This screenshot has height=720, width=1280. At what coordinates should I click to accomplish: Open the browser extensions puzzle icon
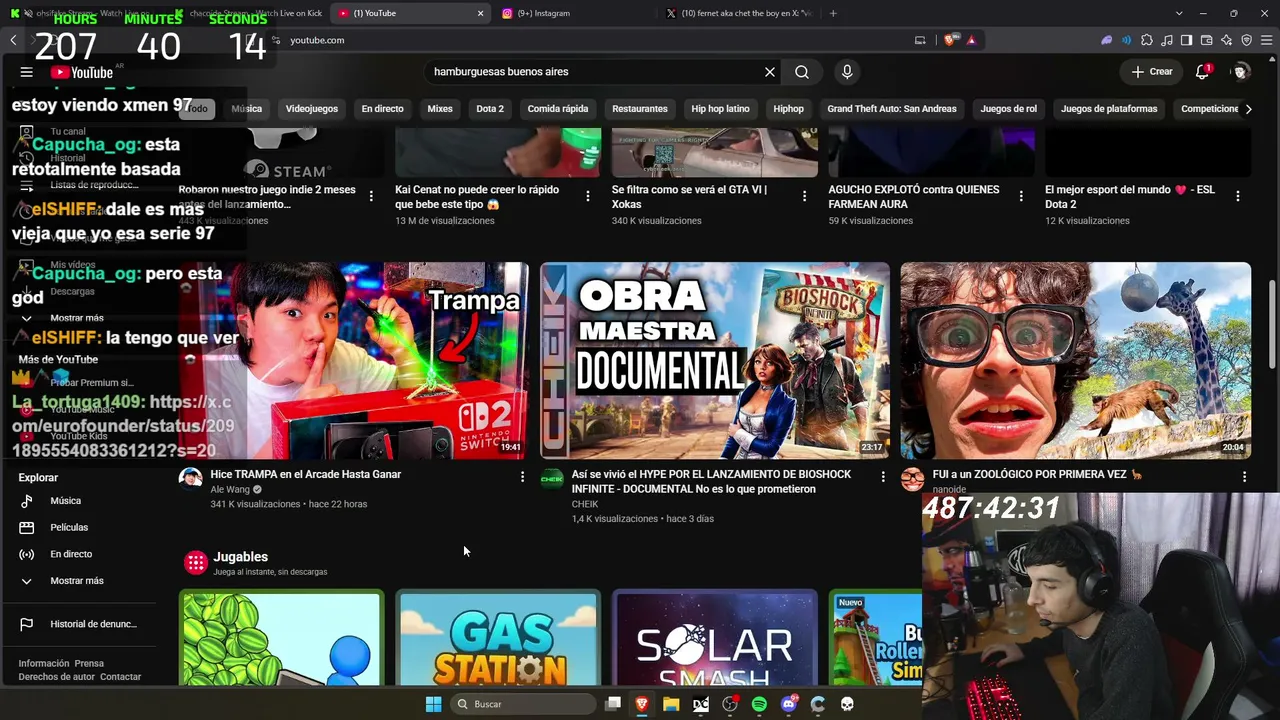click(x=1147, y=40)
